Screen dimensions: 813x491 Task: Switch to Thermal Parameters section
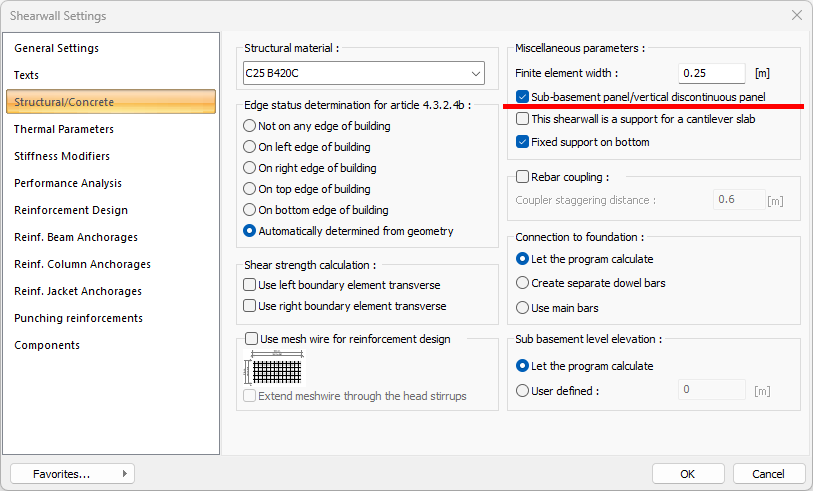(x=64, y=129)
